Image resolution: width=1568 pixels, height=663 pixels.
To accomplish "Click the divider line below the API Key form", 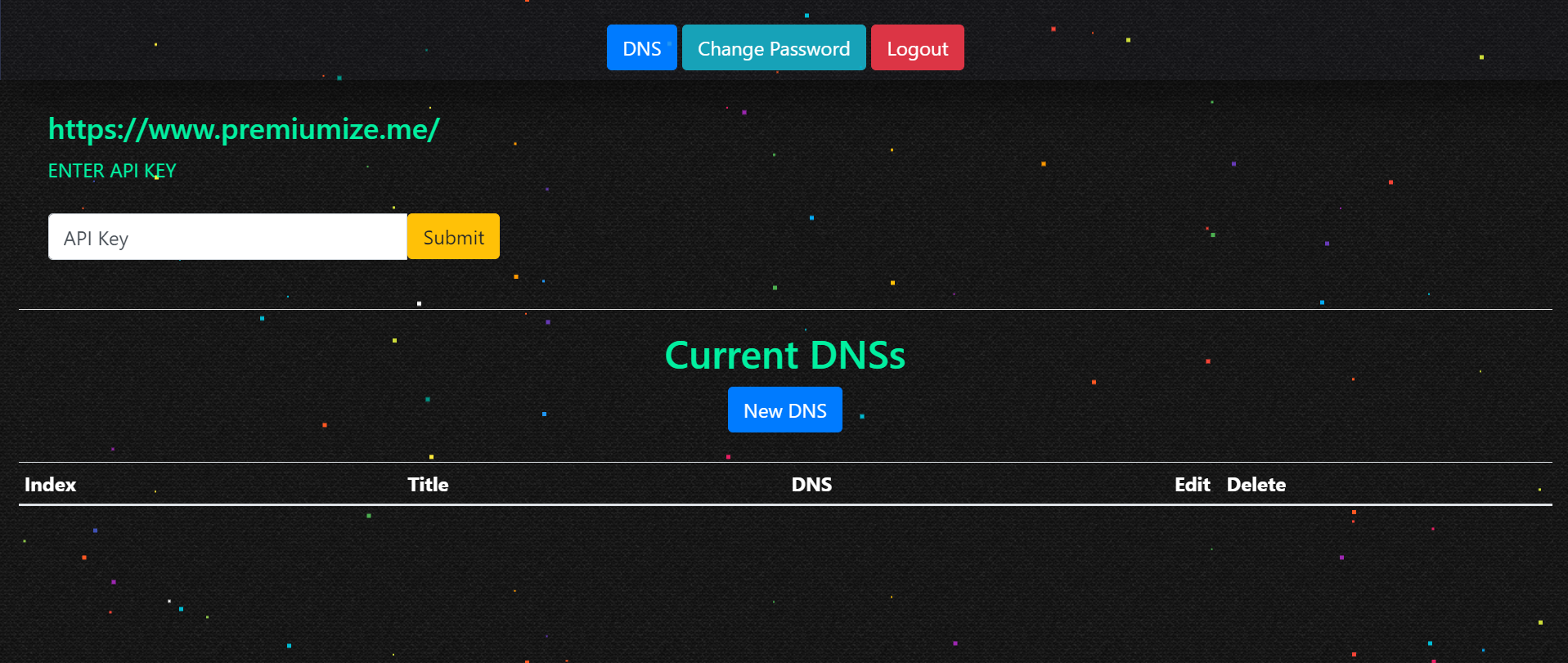I will point(784,310).
